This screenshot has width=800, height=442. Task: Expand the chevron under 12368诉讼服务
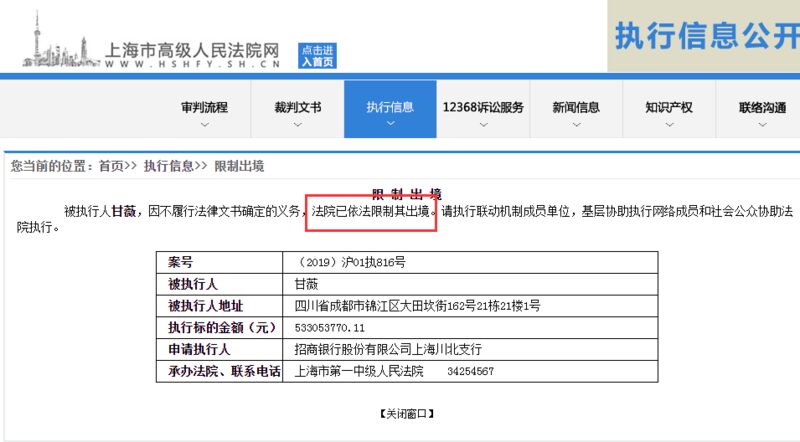[484, 124]
